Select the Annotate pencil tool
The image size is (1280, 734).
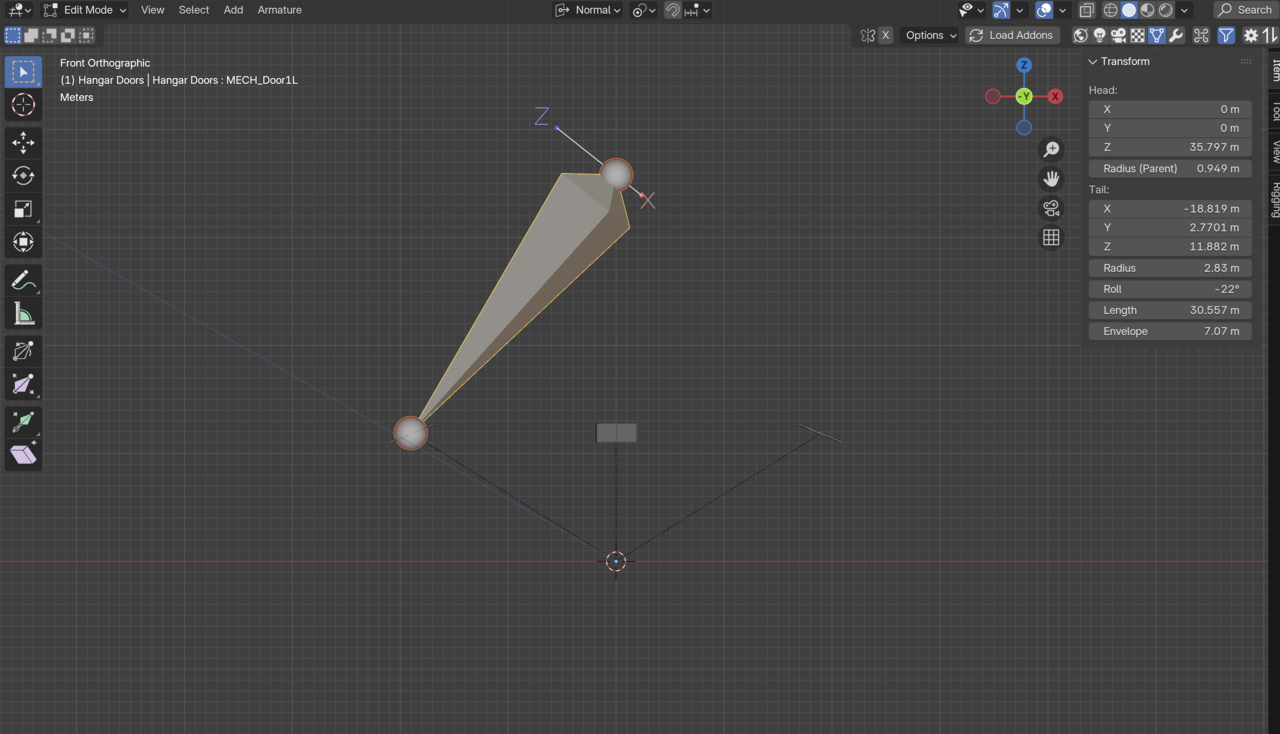(x=23, y=281)
